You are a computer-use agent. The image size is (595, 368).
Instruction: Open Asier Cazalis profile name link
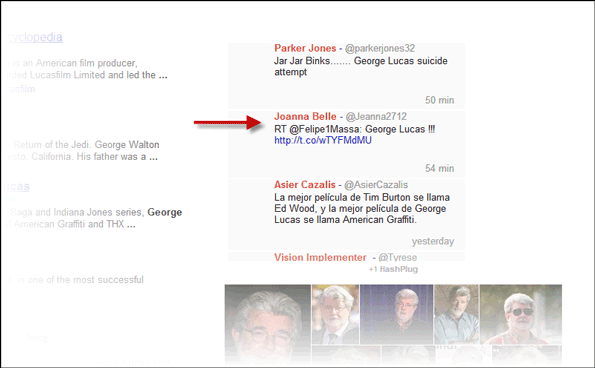[x=305, y=185]
